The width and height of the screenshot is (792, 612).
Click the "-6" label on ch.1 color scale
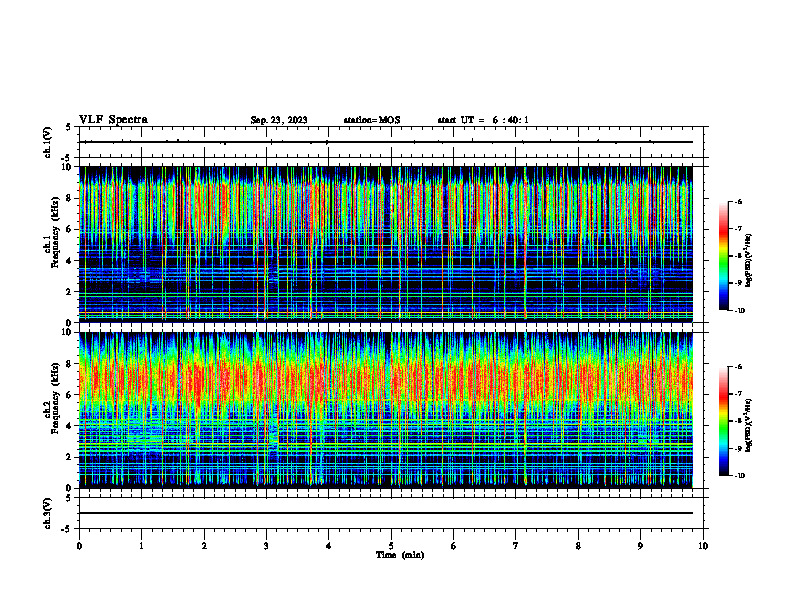click(x=738, y=202)
